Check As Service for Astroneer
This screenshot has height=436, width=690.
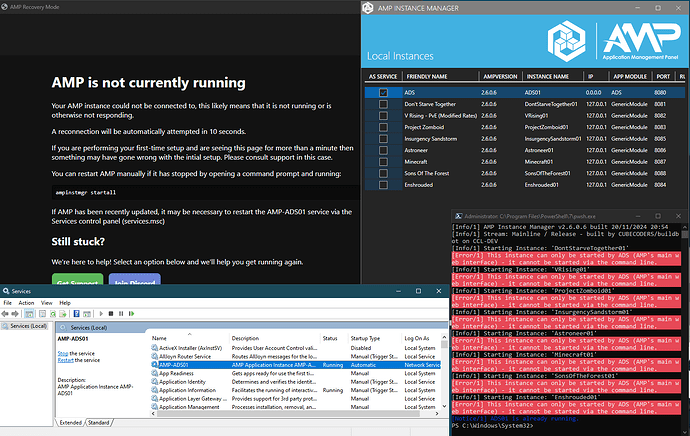pyautogui.click(x=383, y=150)
